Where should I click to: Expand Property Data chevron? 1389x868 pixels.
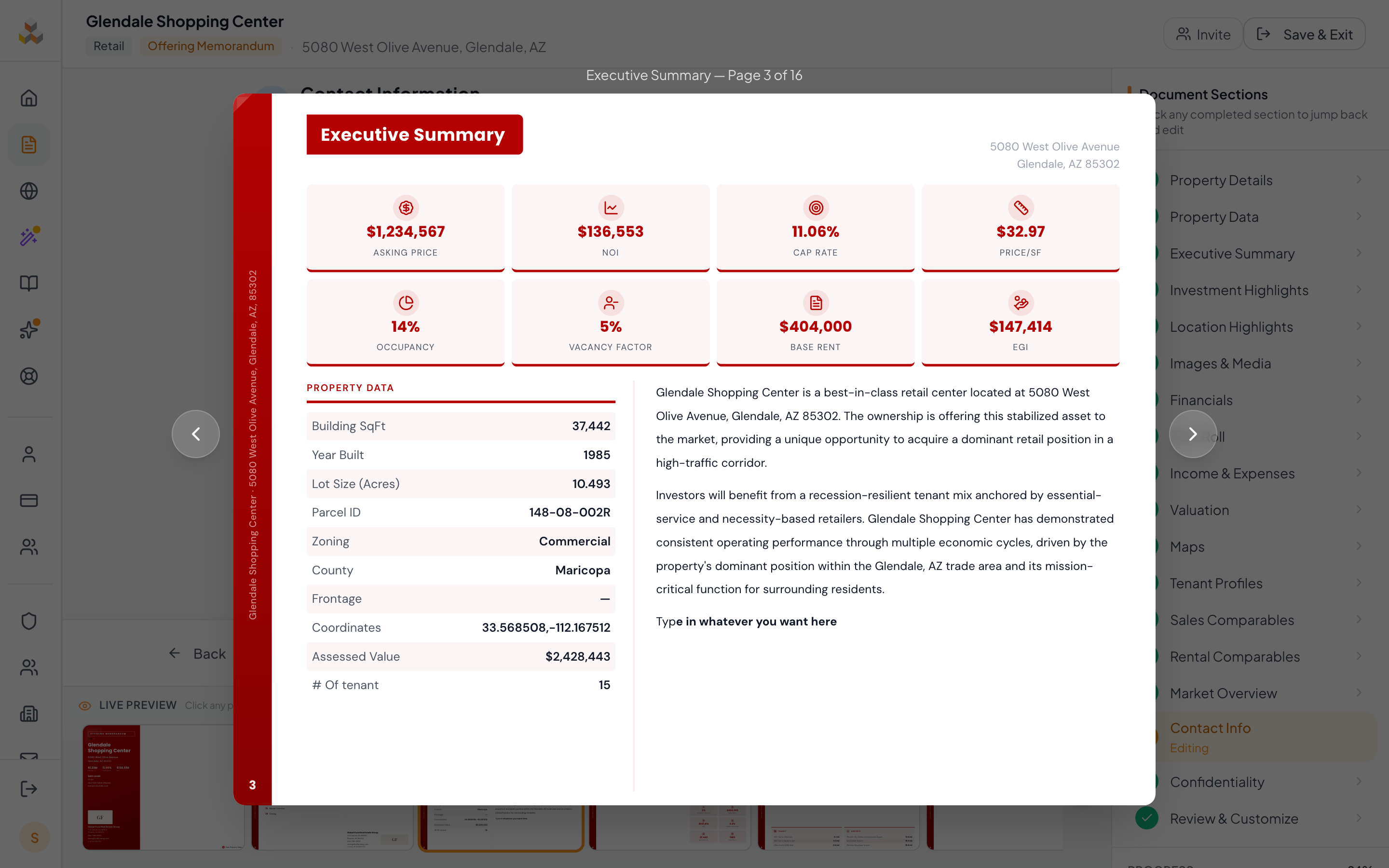[x=1359, y=217]
